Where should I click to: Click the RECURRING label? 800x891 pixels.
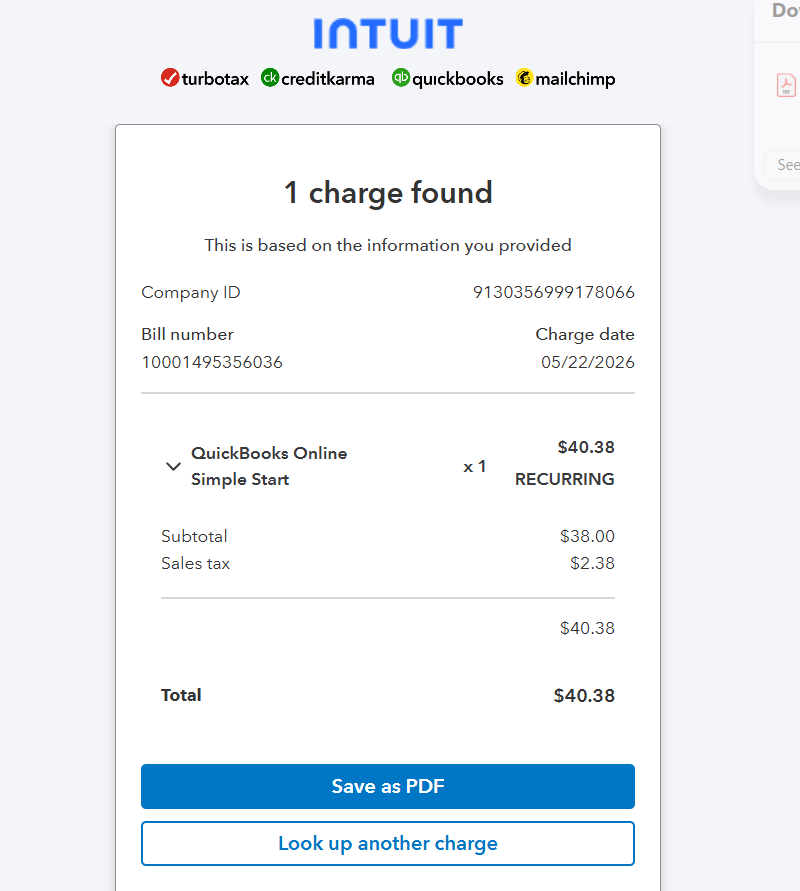565,479
